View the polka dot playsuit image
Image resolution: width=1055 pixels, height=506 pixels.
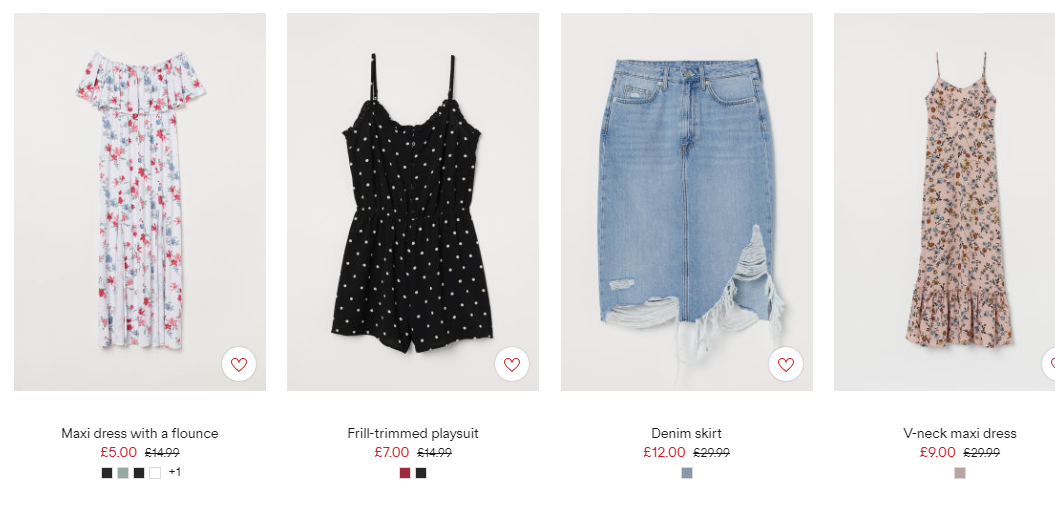pyautogui.click(x=413, y=202)
